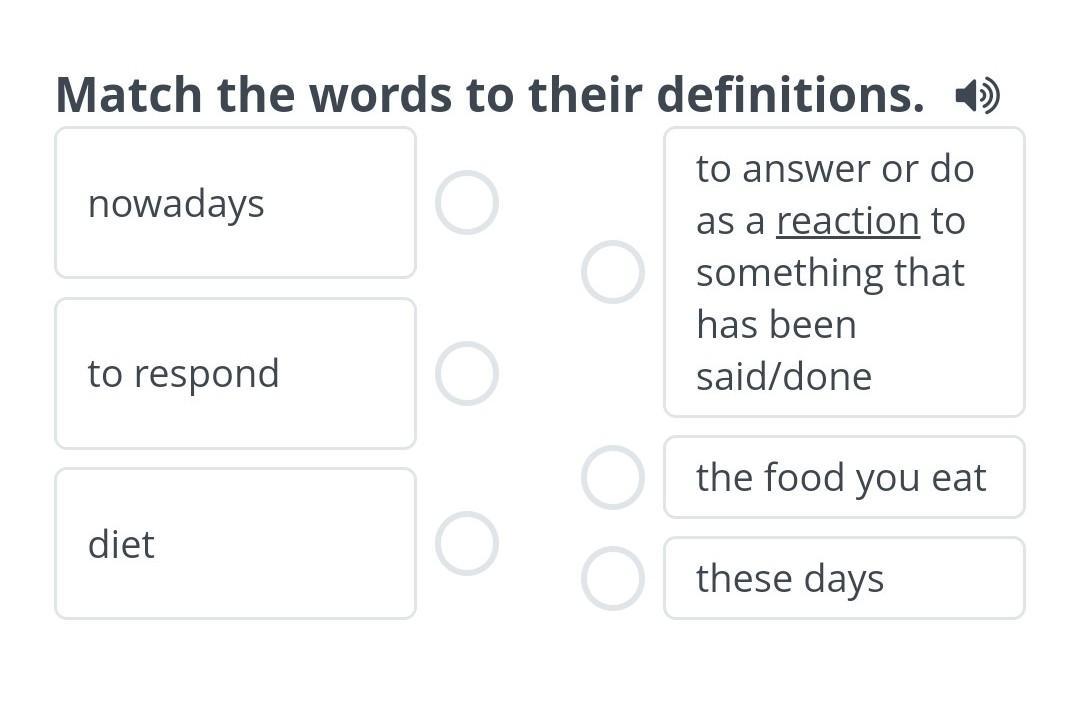Select the connector circle beside 'diet'
Image resolution: width=1069 pixels, height=717 pixels.
tap(467, 543)
